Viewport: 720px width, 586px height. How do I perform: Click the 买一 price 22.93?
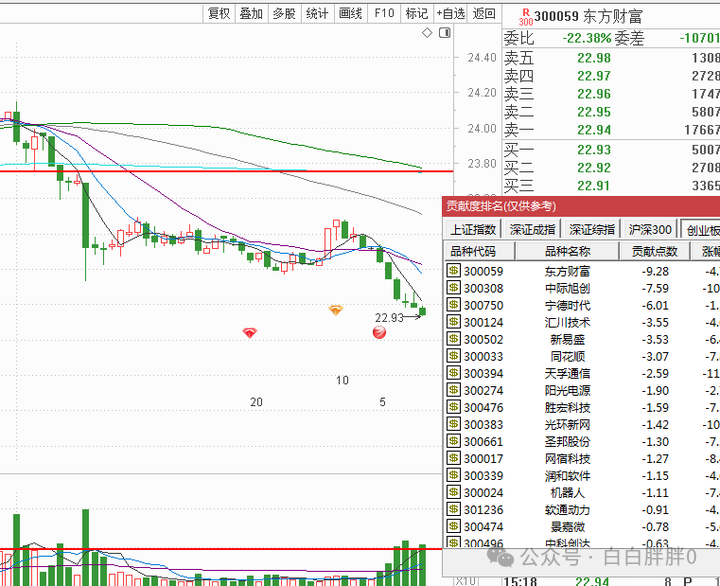(x=594, y=150)
